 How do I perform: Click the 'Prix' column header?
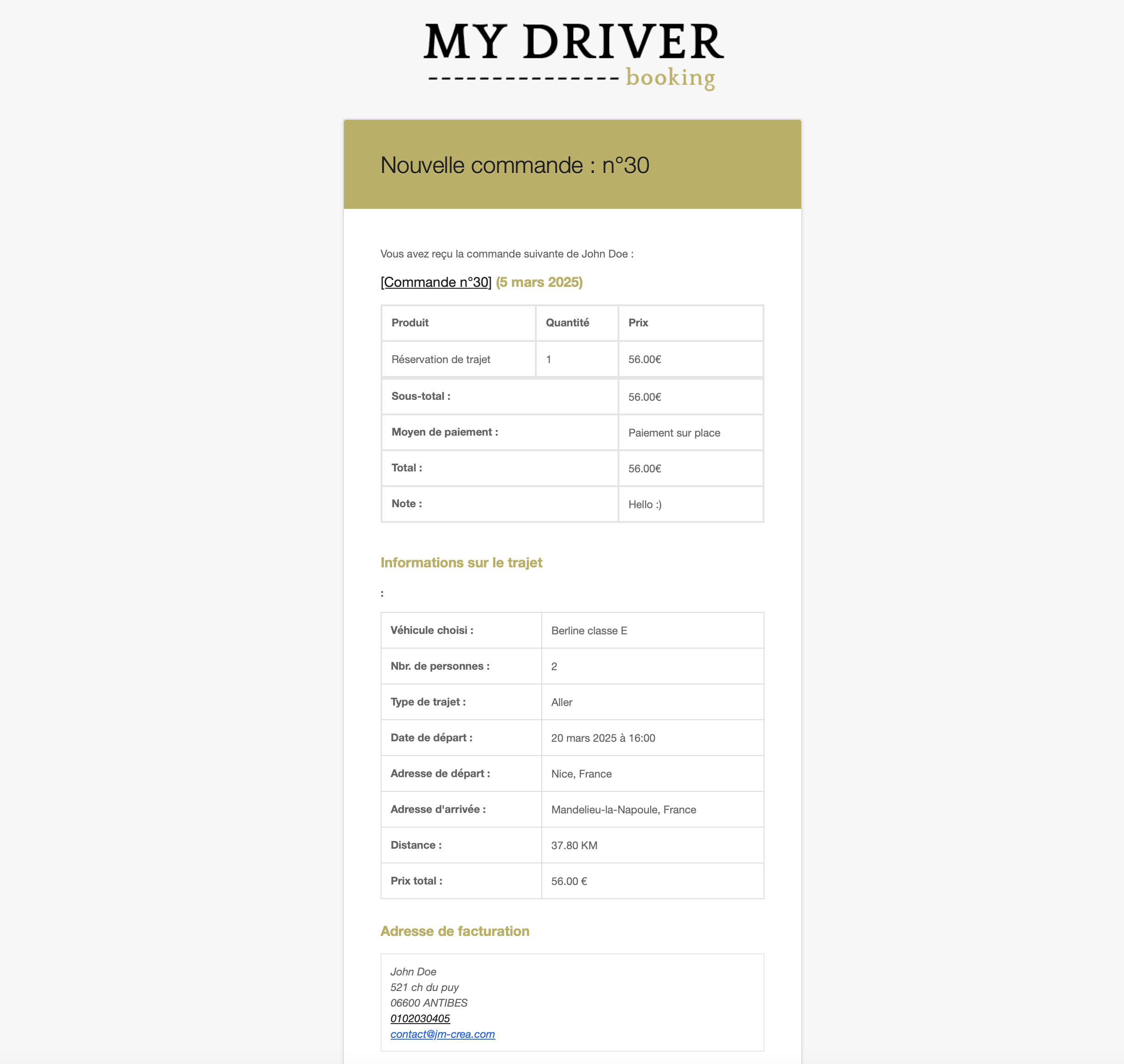(x=638, y=323)
